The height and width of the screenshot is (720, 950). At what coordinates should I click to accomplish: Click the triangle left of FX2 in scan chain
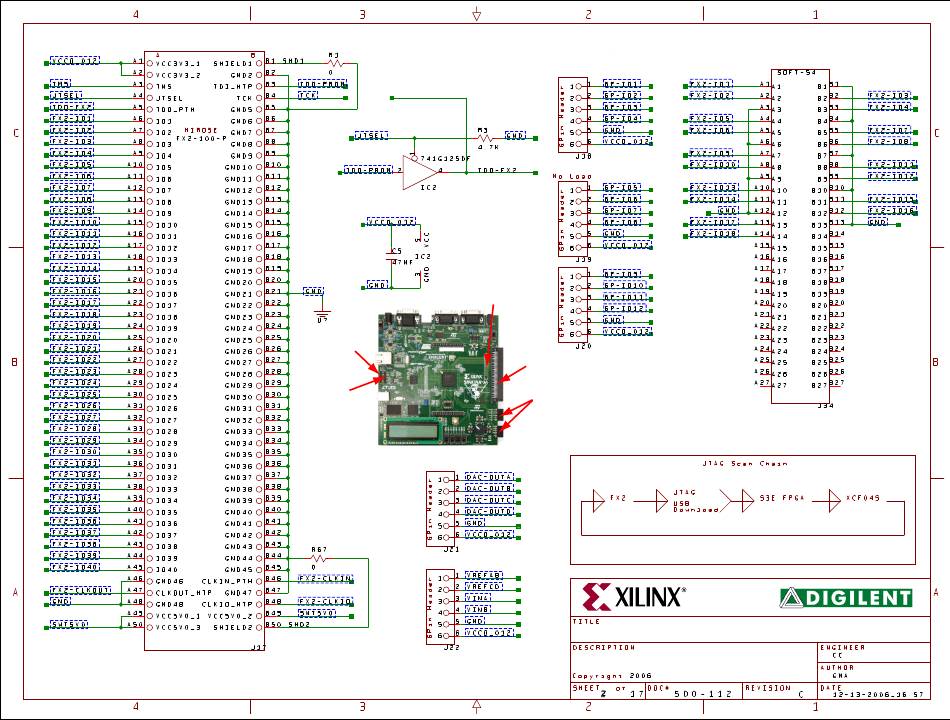[x=599, y=502]
